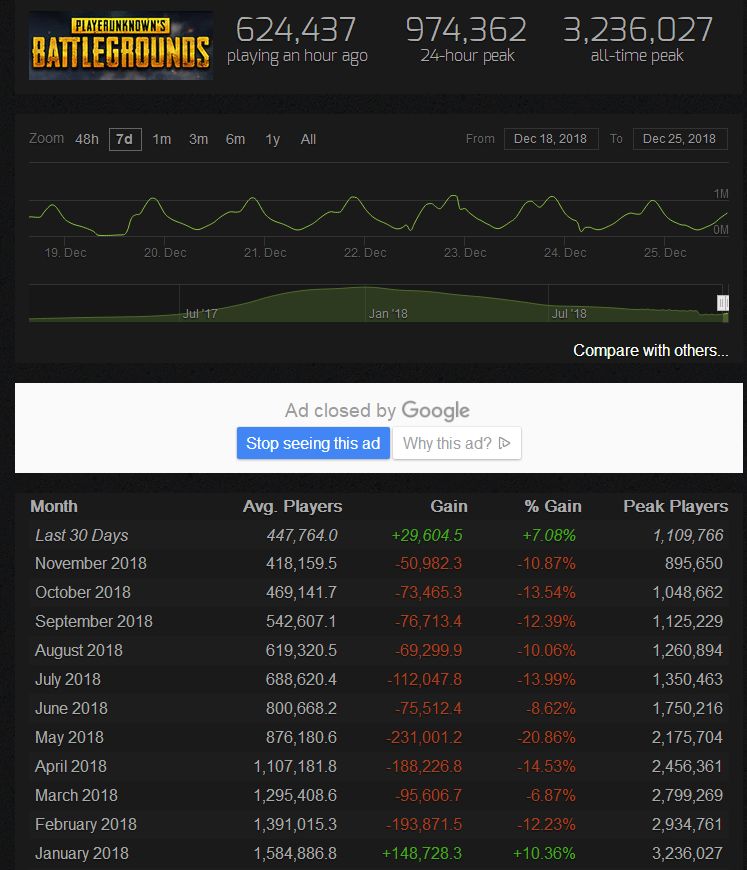Click the March peak 2,799,269
The height and width of the screenshot is (870, 747).
click(x=687, y=795)
